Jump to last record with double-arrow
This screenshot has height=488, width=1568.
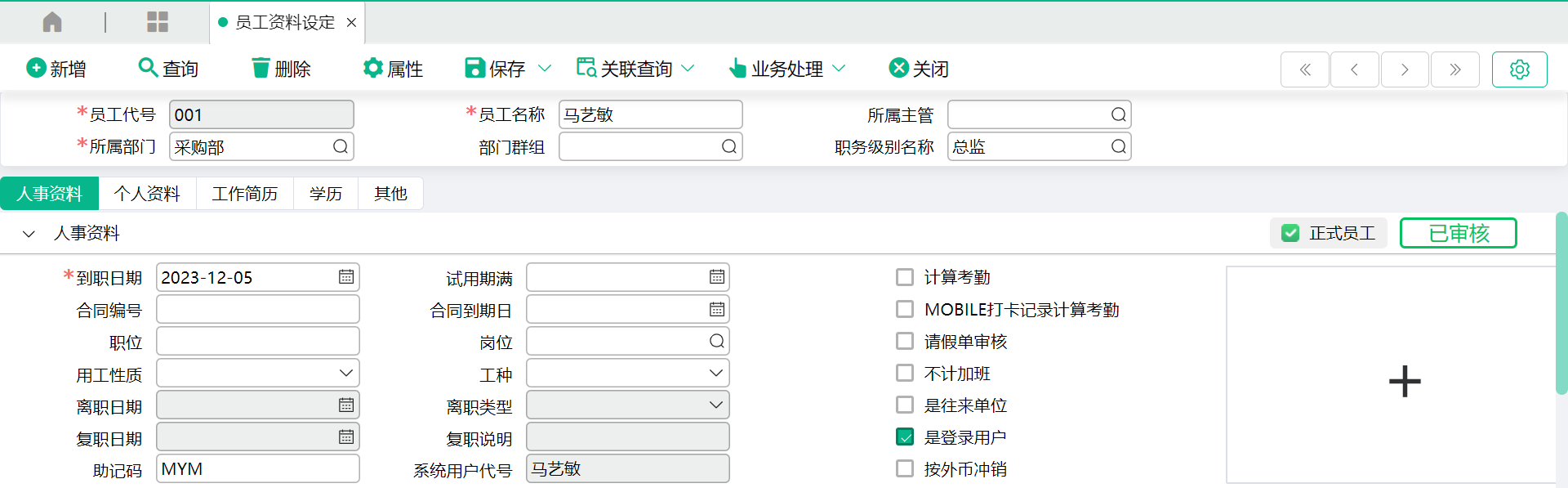click(1454, 69)
